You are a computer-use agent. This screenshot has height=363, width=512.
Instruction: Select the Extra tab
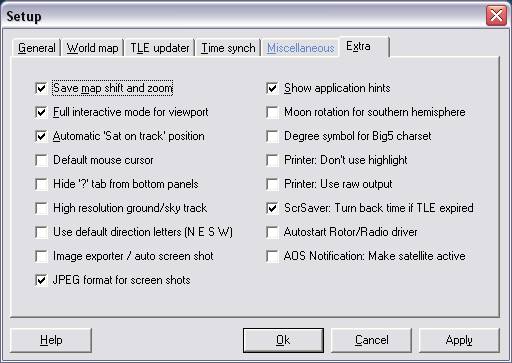click(x=364, y=47)
